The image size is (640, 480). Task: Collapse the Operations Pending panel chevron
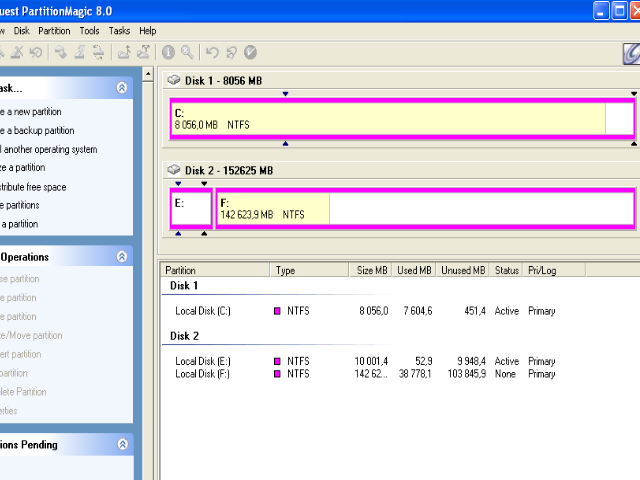122,444
